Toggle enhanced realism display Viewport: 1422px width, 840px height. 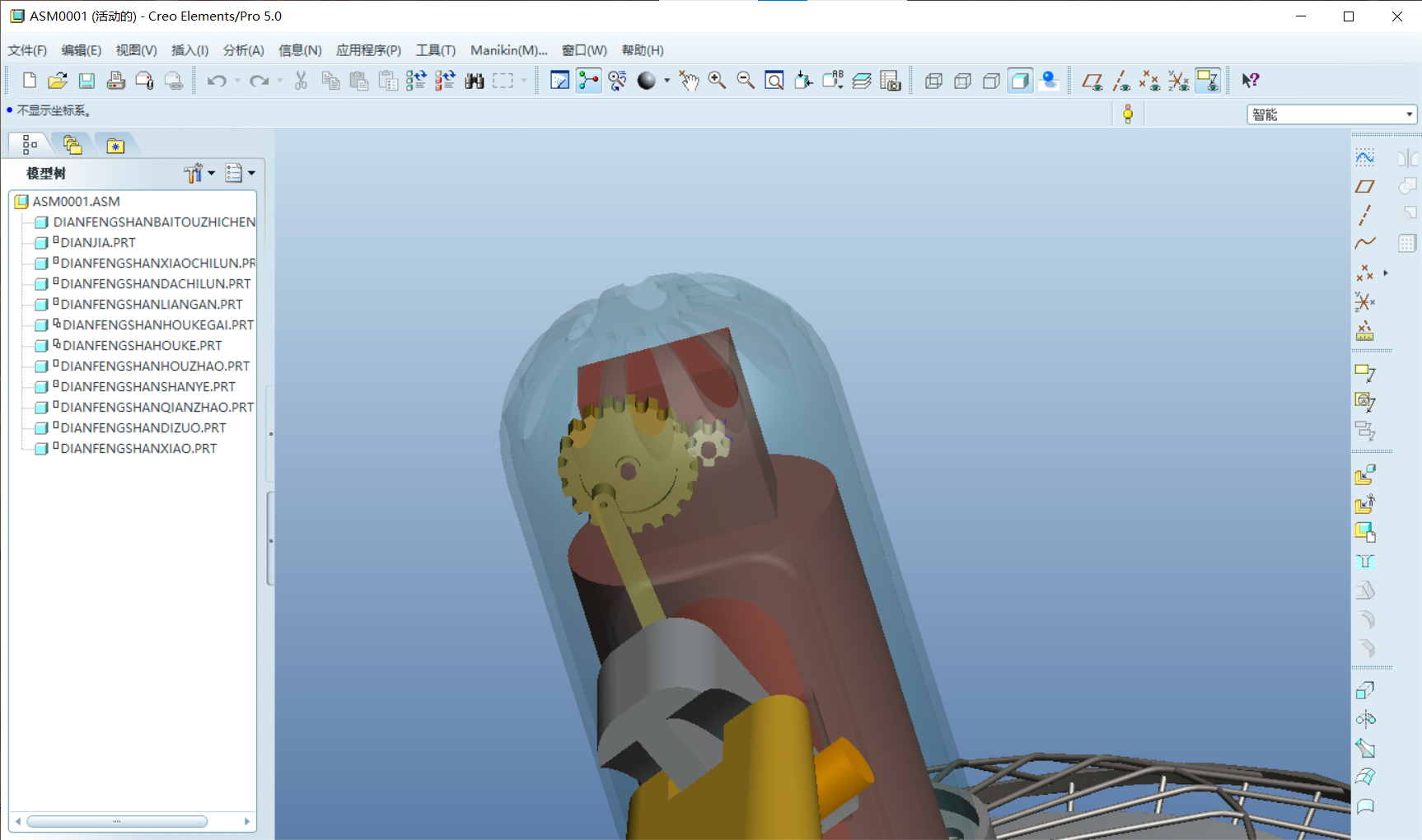tap(1050, 81)
